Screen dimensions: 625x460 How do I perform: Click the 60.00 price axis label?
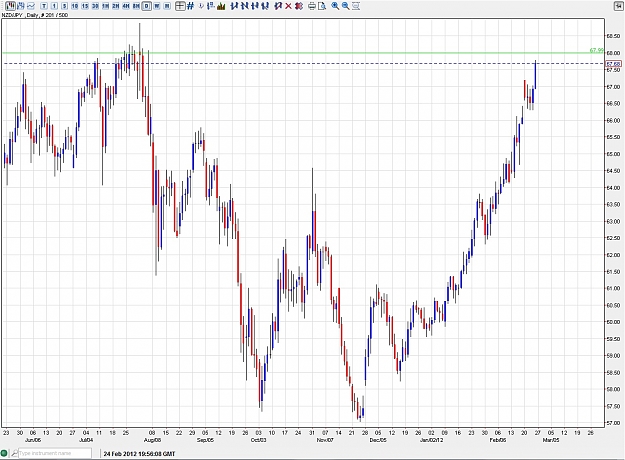(613, 322)
